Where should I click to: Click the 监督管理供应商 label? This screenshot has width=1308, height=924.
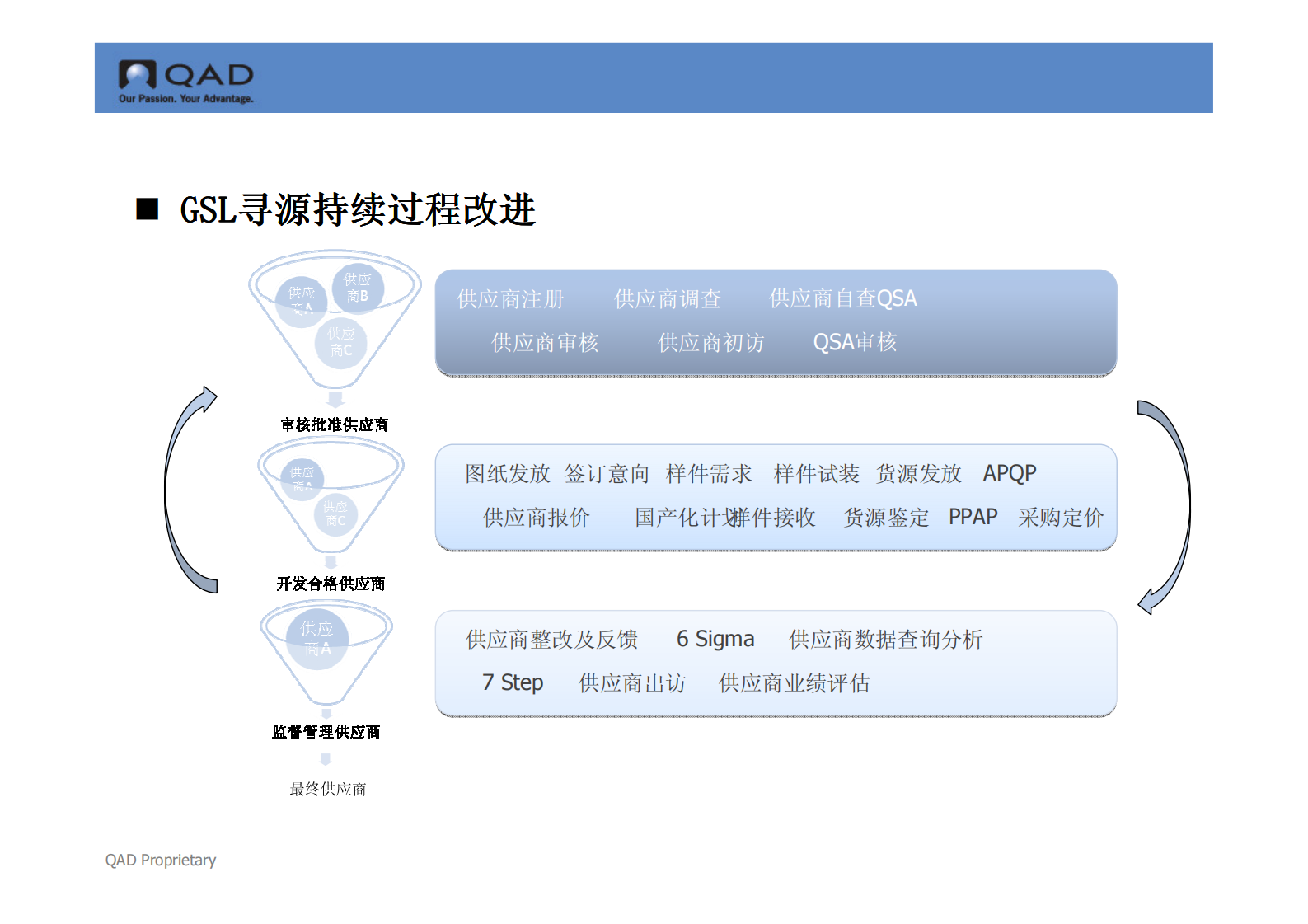coord(326,732)
